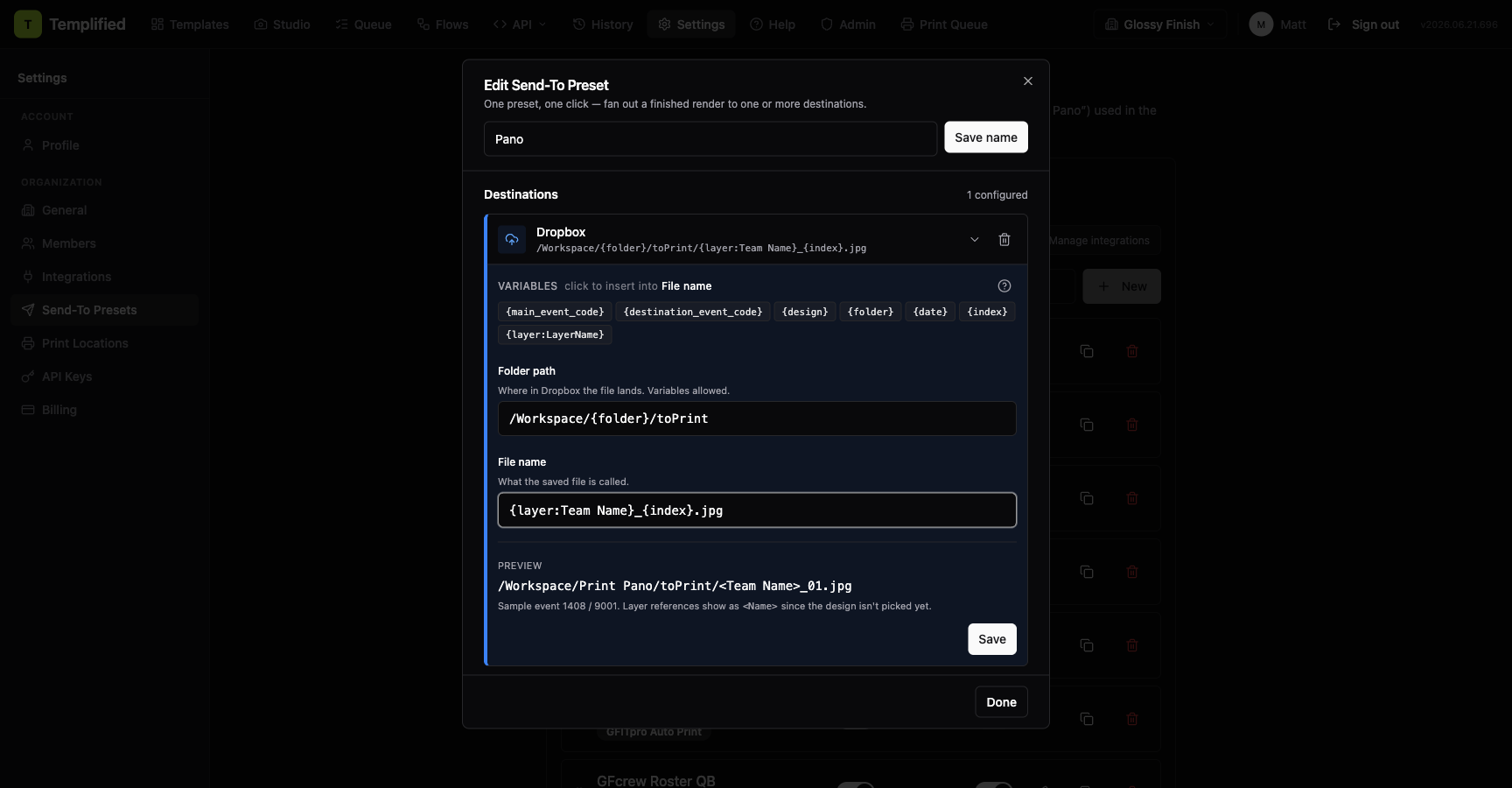Screen dimensions: 1512x788
Task: Open variables help question icon
Action: (1004, 286)
